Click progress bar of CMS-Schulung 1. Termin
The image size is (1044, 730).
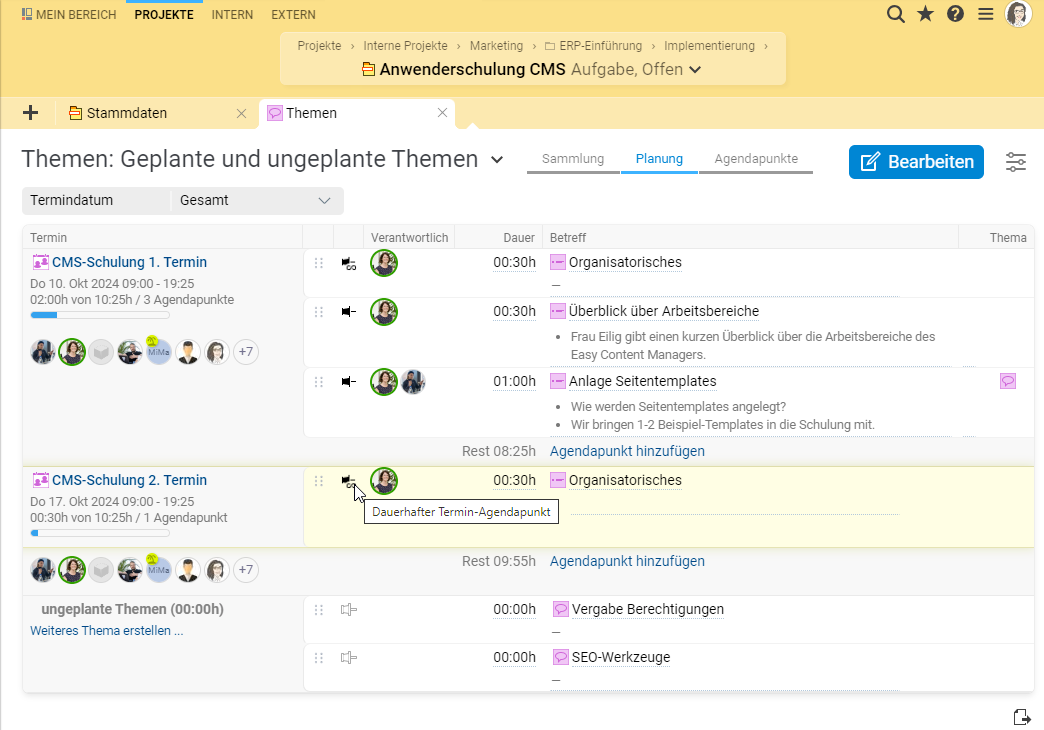pos(100,315)
